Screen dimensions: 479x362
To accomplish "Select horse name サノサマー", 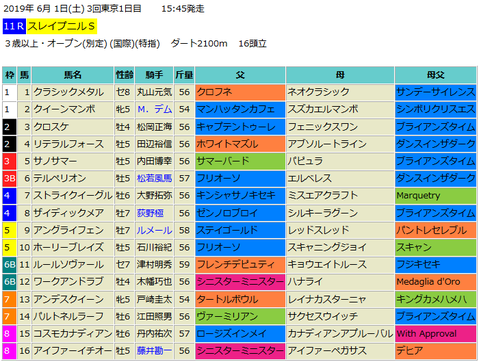I will [x=55, y=161].
